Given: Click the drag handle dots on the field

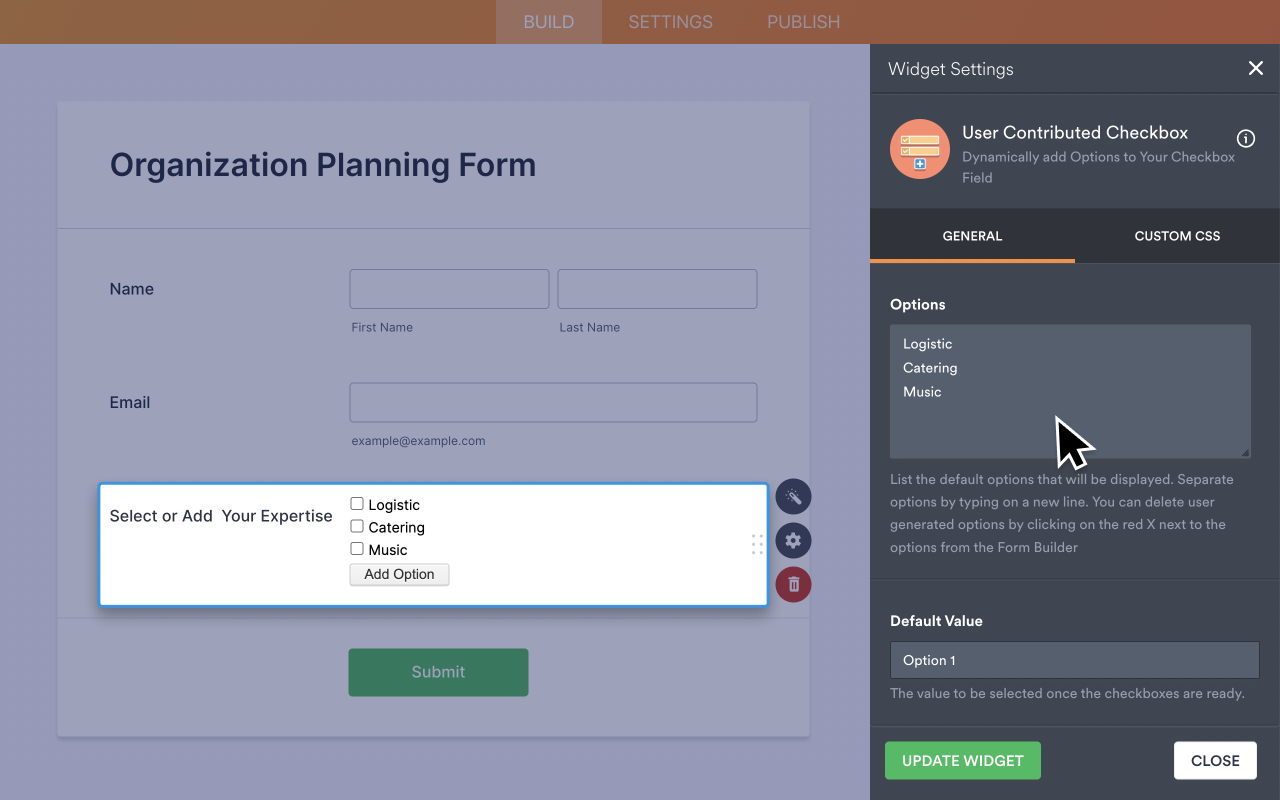Looking at the screenshot, I should [757, 544].
